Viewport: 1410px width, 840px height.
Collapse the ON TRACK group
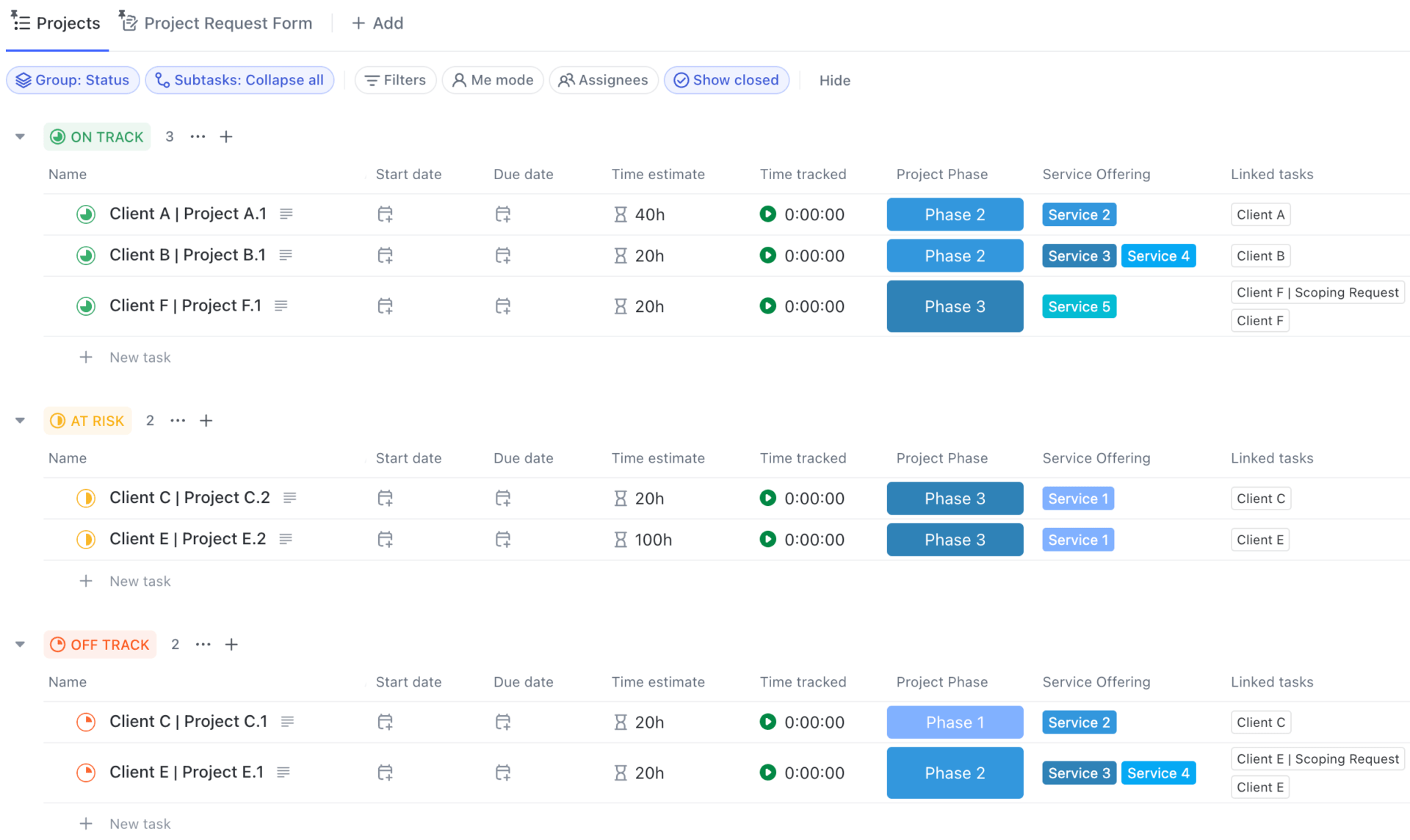(20, 137)
